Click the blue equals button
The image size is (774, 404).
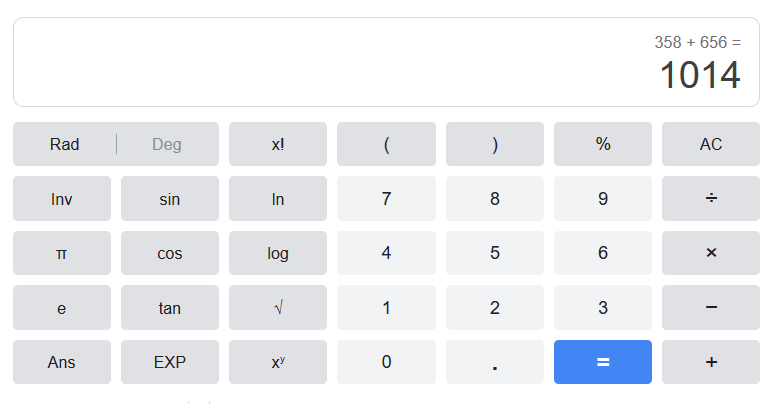click(602, 362)
